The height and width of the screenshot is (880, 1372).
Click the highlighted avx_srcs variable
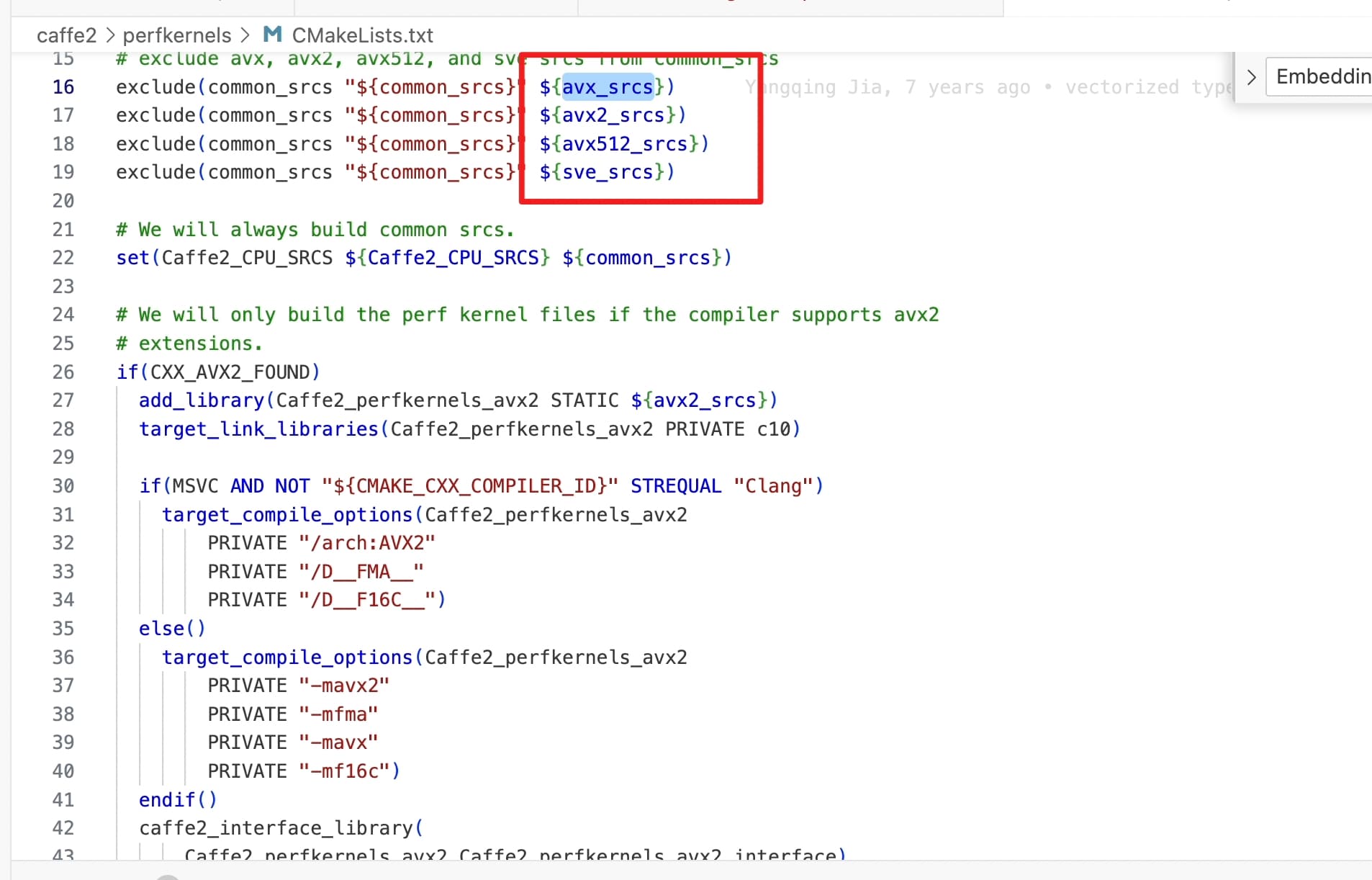(607, 87)
